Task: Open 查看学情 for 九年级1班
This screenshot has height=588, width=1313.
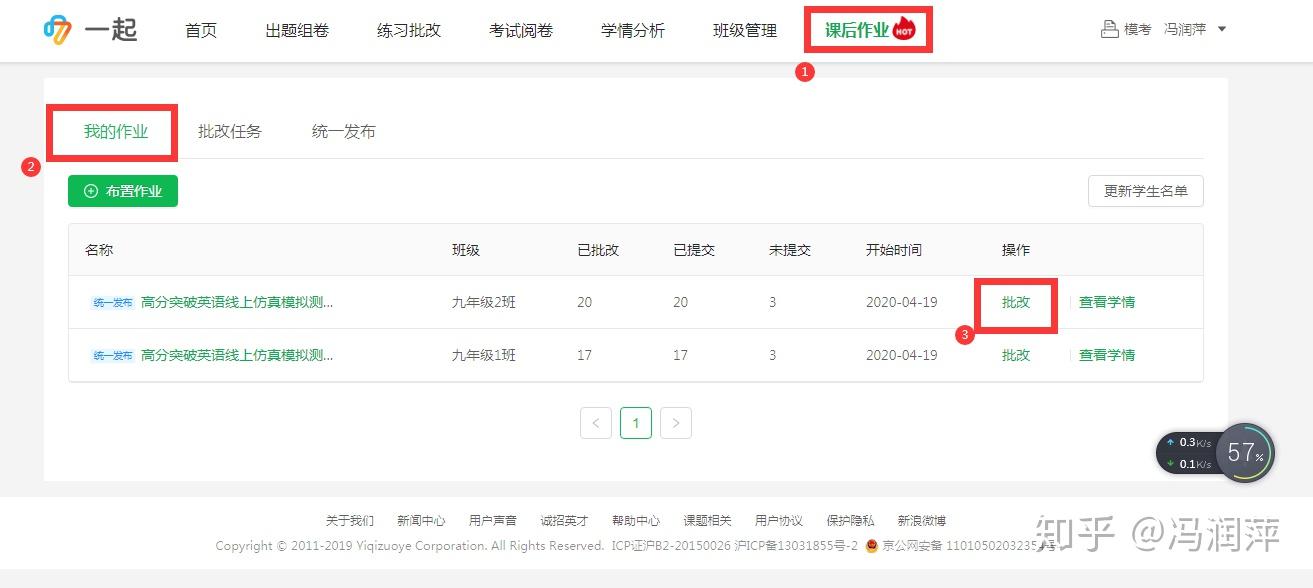Action: pos(1107,355)
